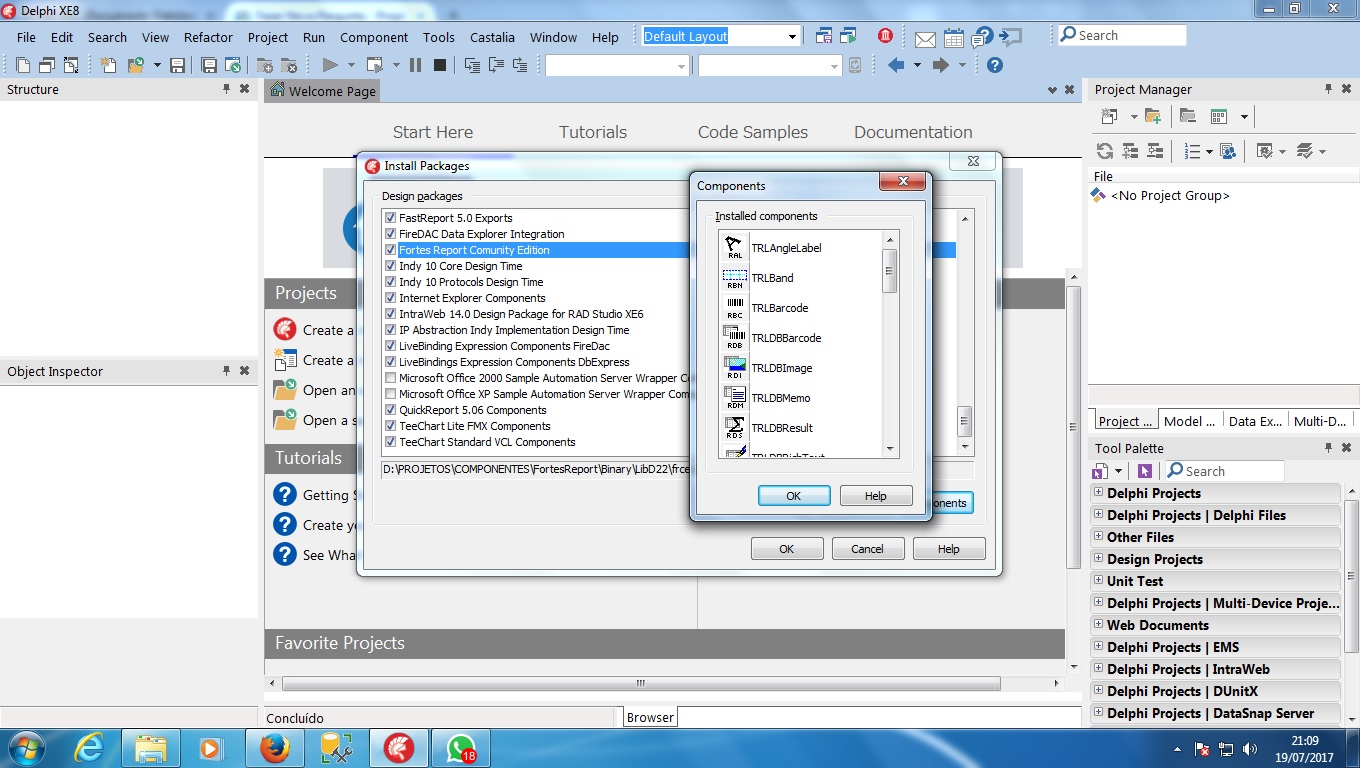This screenshot has height=768, width=1360.
Task: Click the Save desktop layout icon
Action: tap(824, 36)
